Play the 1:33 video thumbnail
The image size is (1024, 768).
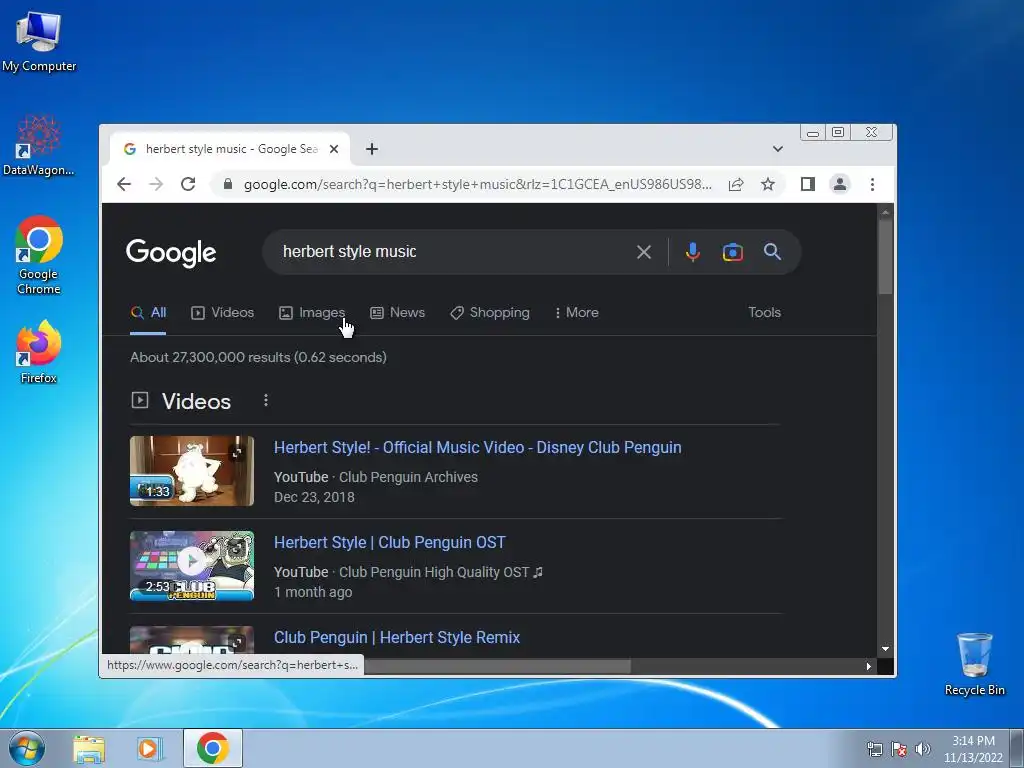pyautogui.click(x=192, y=471)
